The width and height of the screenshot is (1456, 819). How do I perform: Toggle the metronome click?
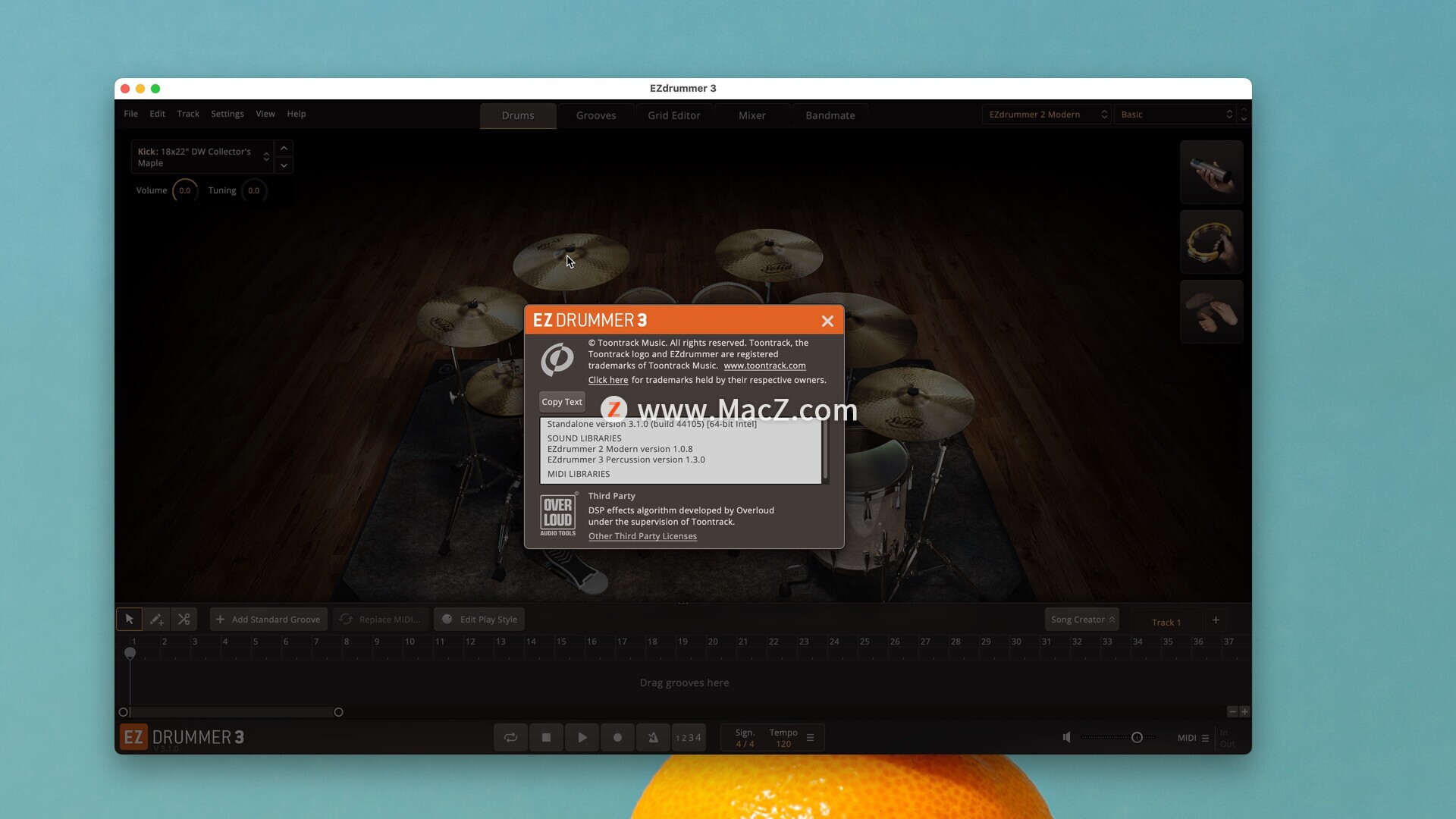pyautogui.click(x=653, y=737)
